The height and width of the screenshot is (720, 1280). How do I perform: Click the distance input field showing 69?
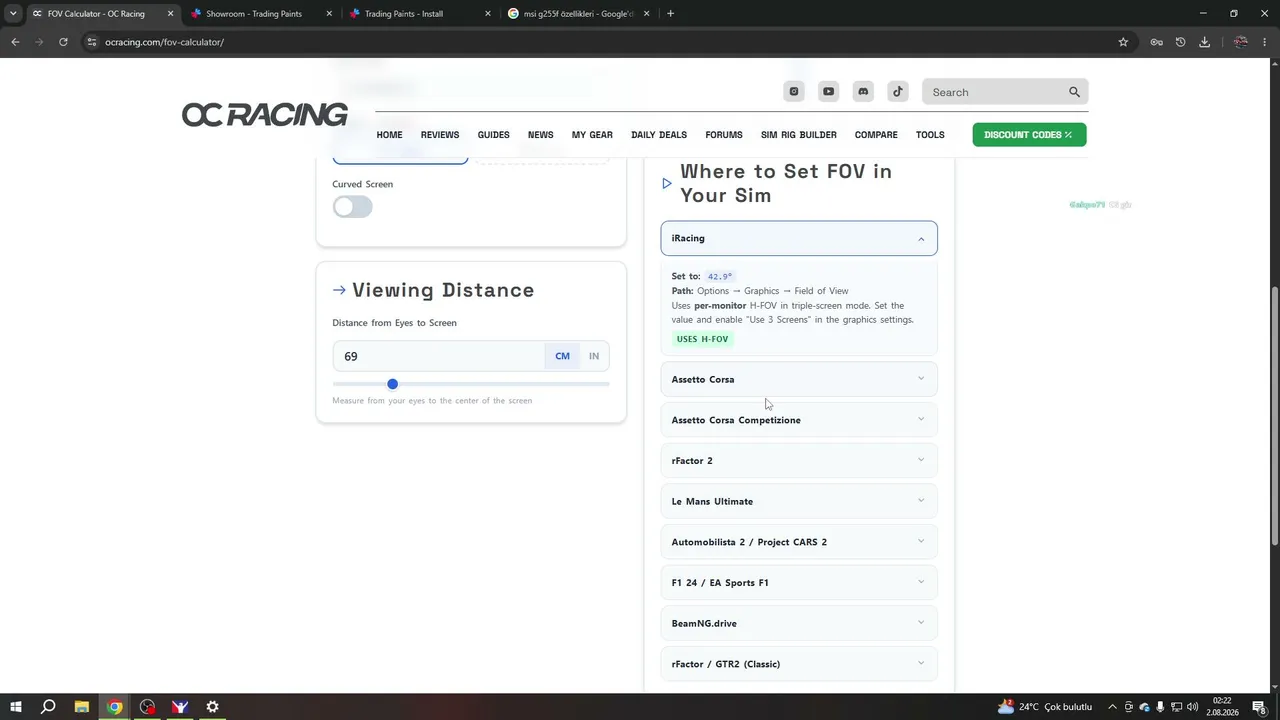pyautogui.click(x=439, y=356)
